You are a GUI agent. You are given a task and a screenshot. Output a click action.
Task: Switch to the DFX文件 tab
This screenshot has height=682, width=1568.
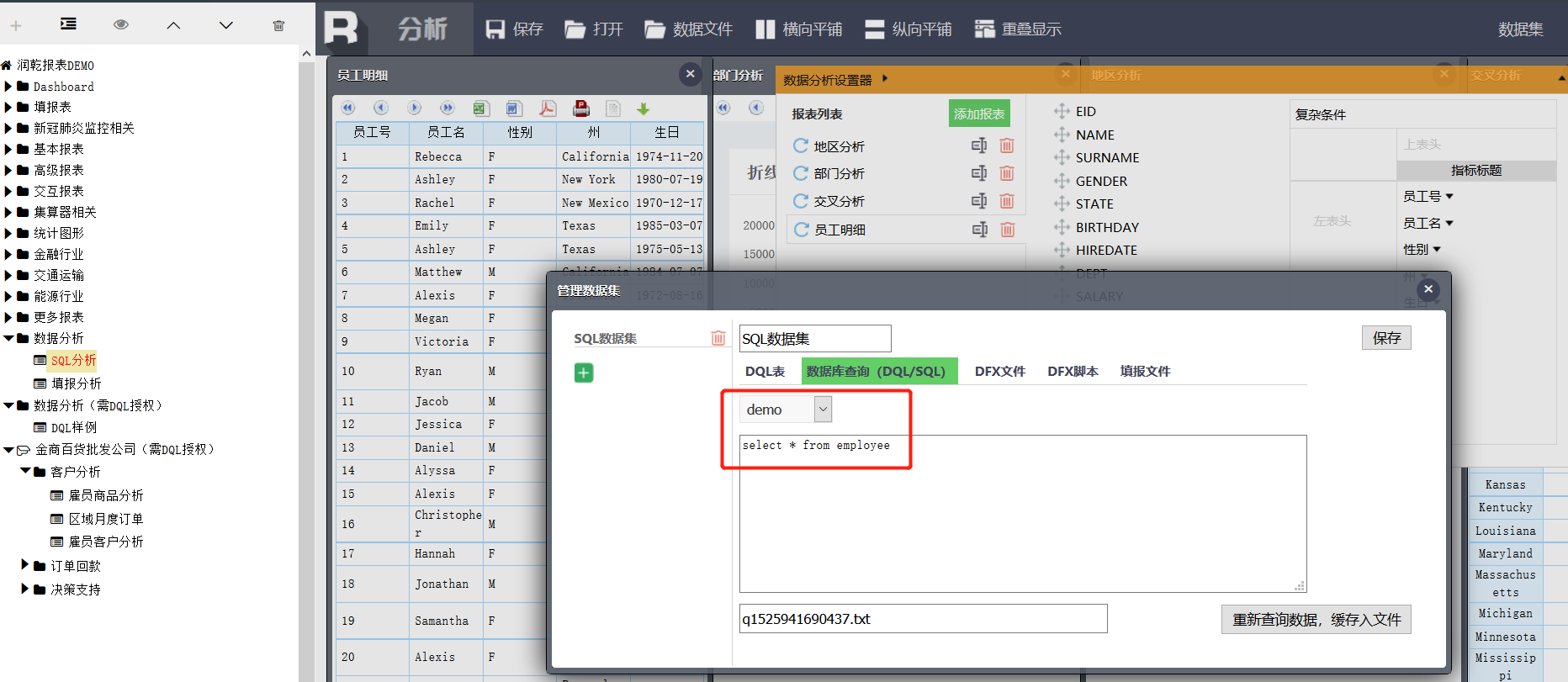point(999,371)
